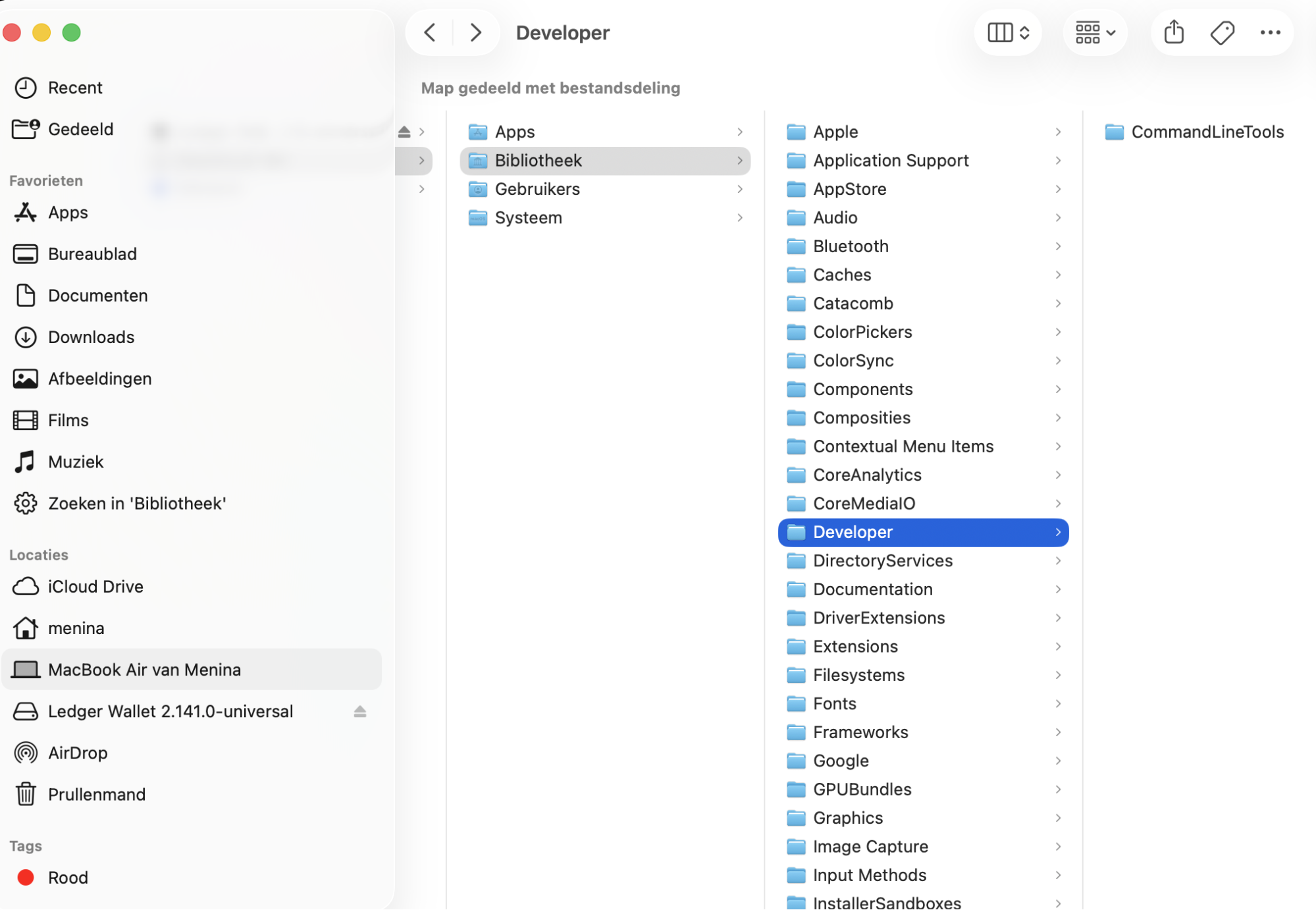The image size is (1316, 910).
Task: Open the grouping options dropdown
Action: coord(1095,32)
